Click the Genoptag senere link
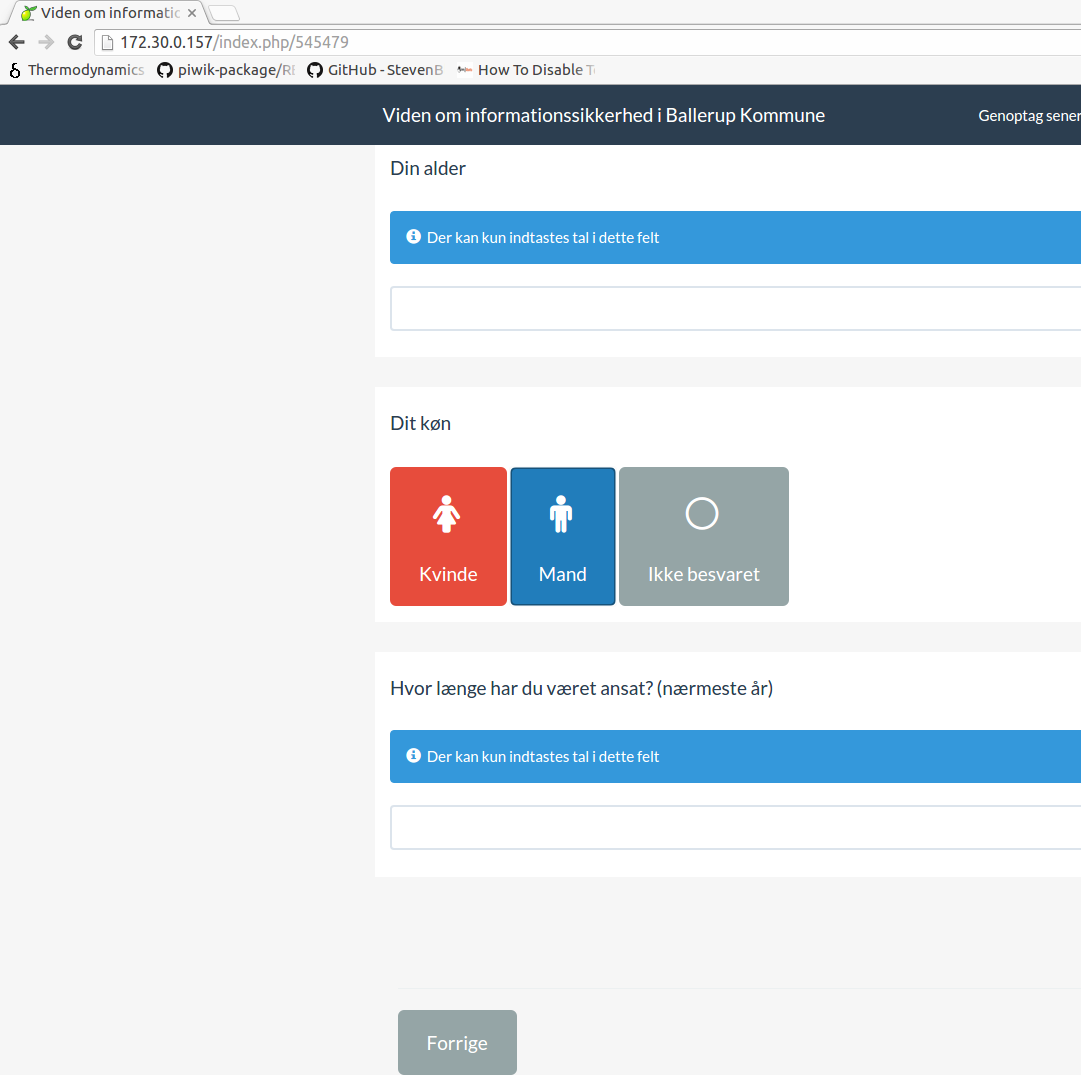1081x1075 pixels. tap(1028, 116)
